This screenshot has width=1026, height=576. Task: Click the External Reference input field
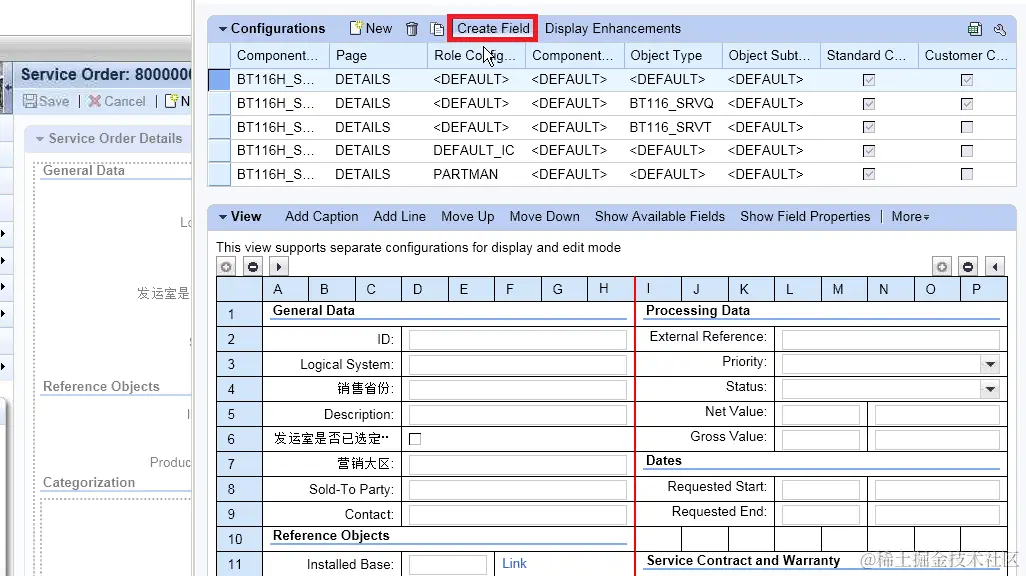[891, 340]
